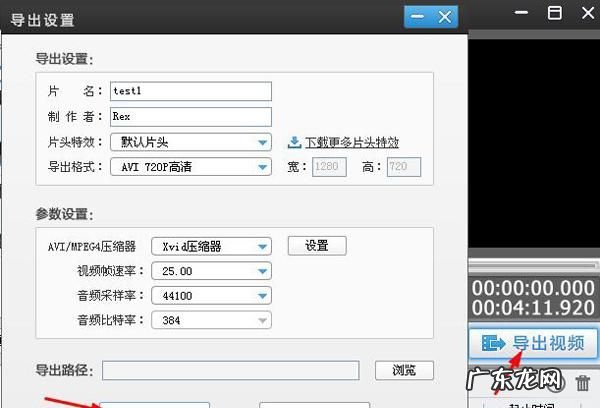Focus the 片名 title field containing test1
The height and width of the screenshot is (408, 600).
(189, 91)
